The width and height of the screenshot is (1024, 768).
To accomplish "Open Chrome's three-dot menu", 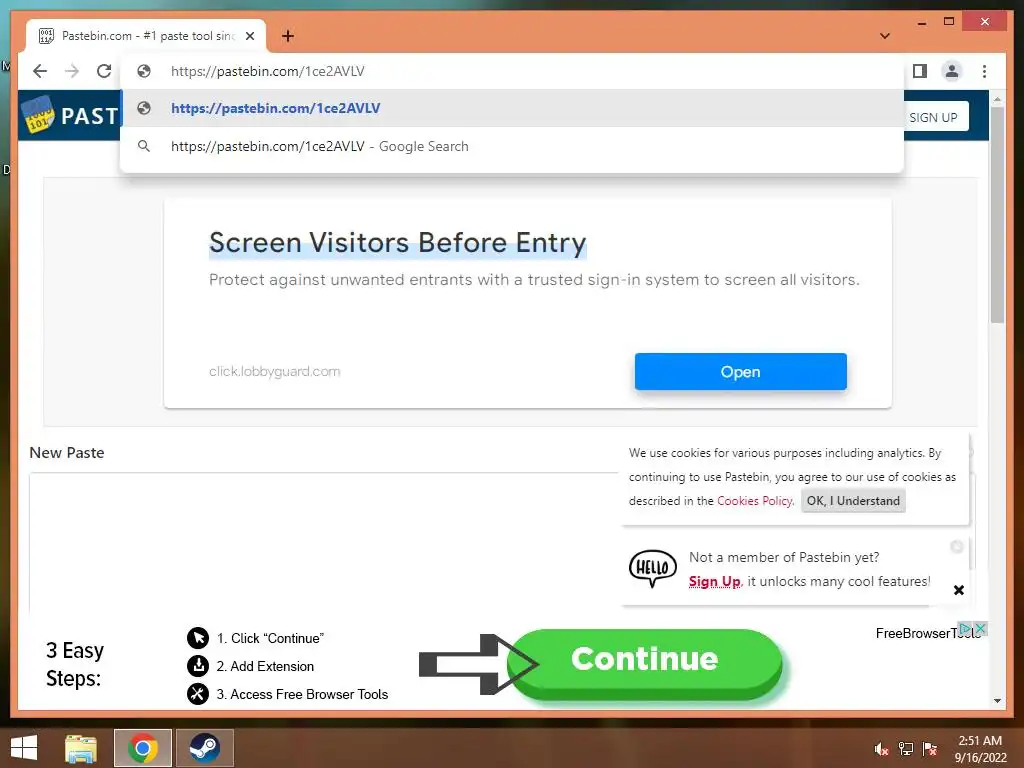I will (984, 71).
